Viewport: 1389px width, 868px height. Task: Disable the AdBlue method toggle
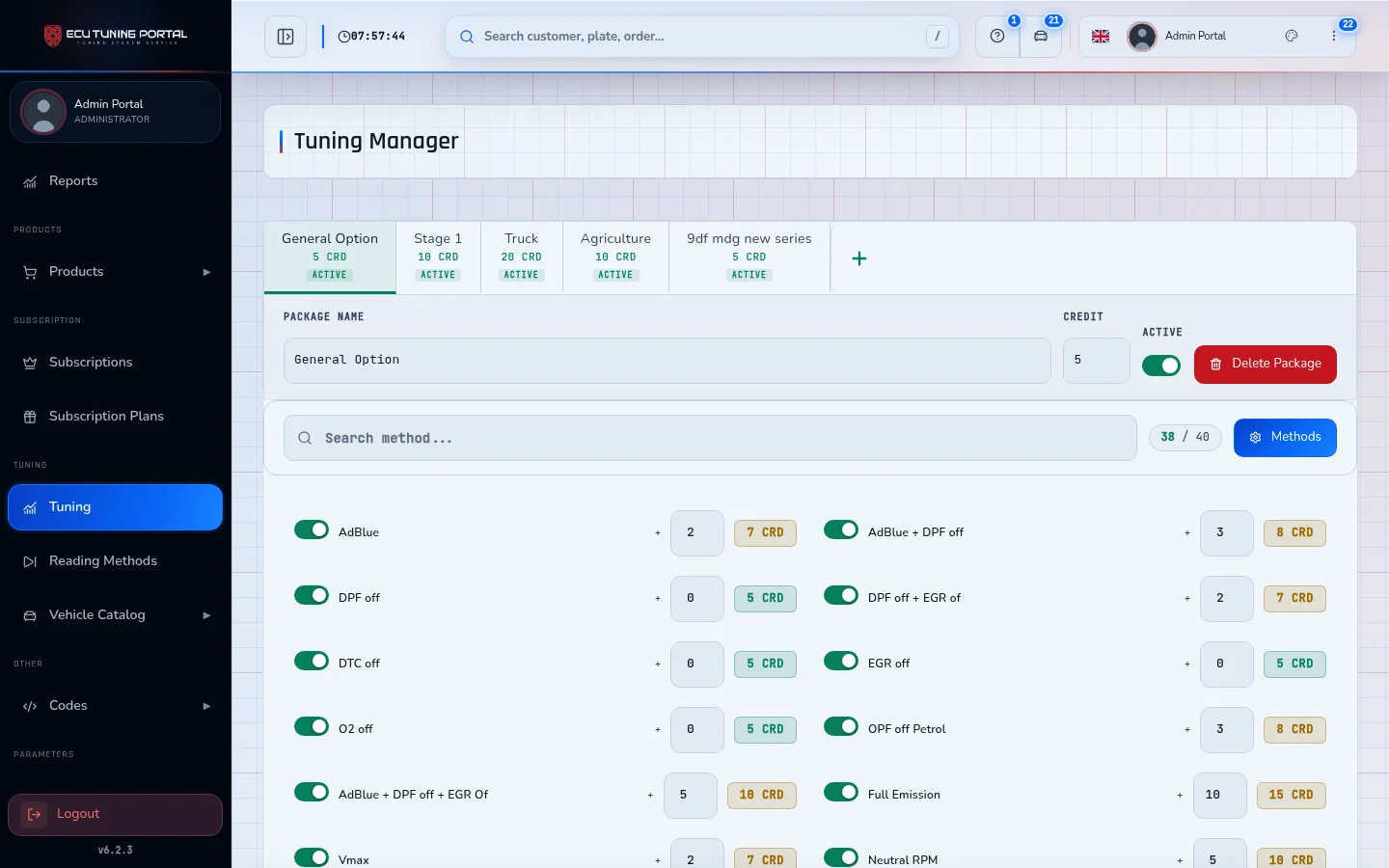point(312,529)
